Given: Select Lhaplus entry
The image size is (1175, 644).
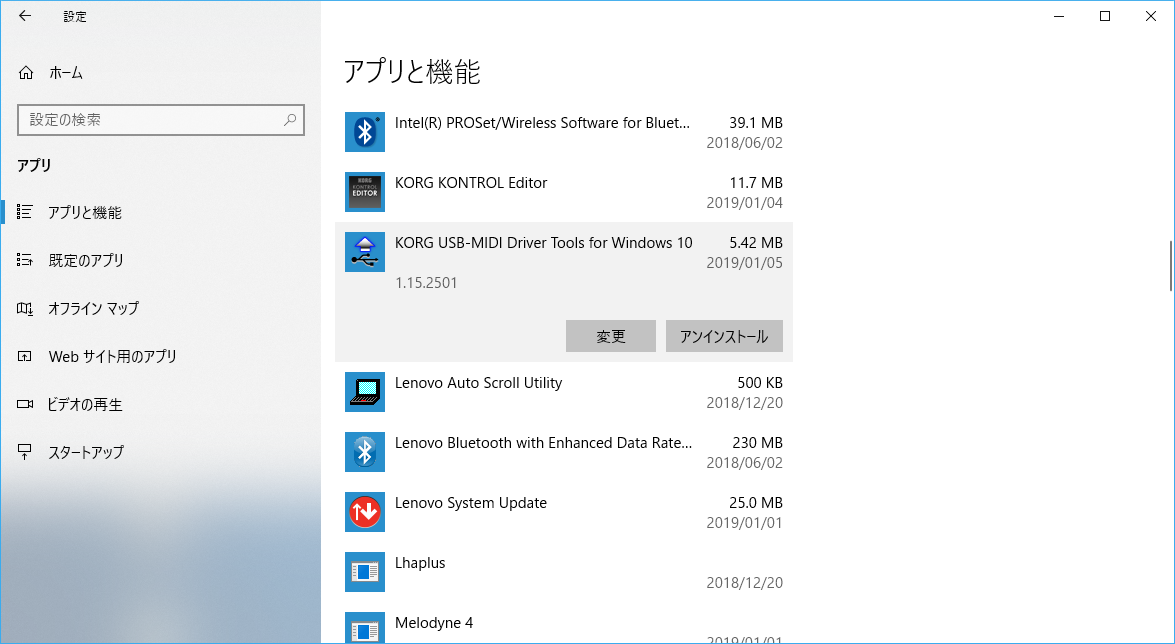Looking at the screenshot, I should (564, 572).
